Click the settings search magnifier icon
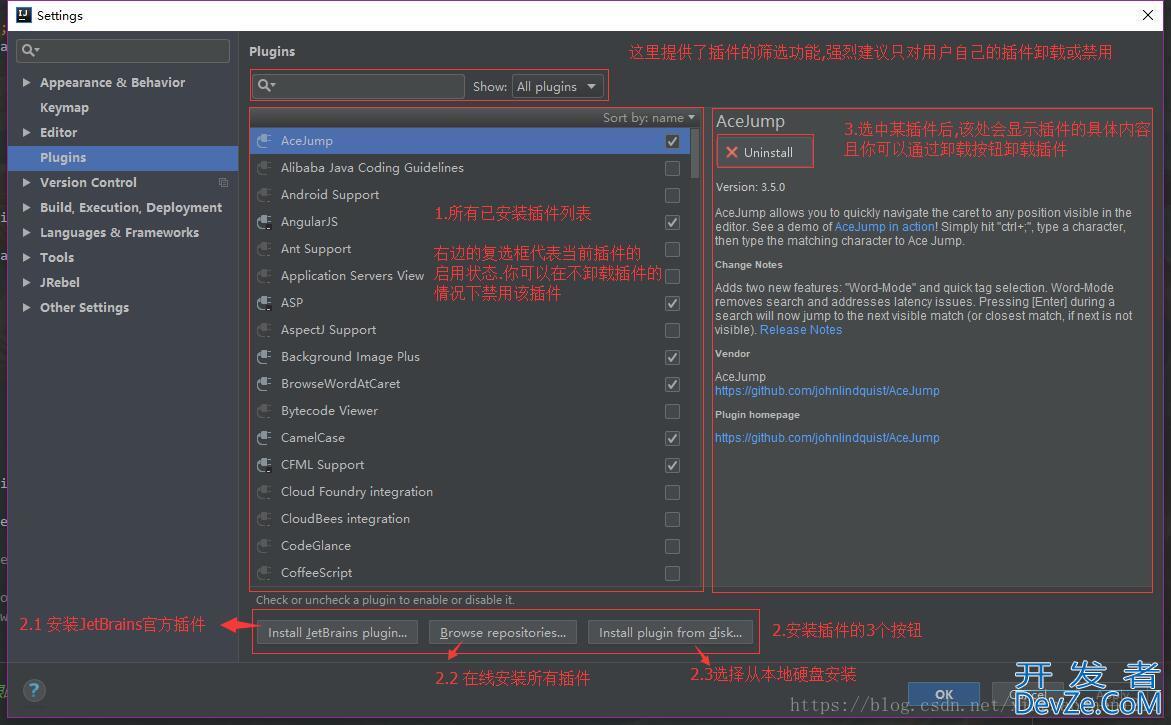The image size is (1171, 725). (x=29, y=50)
